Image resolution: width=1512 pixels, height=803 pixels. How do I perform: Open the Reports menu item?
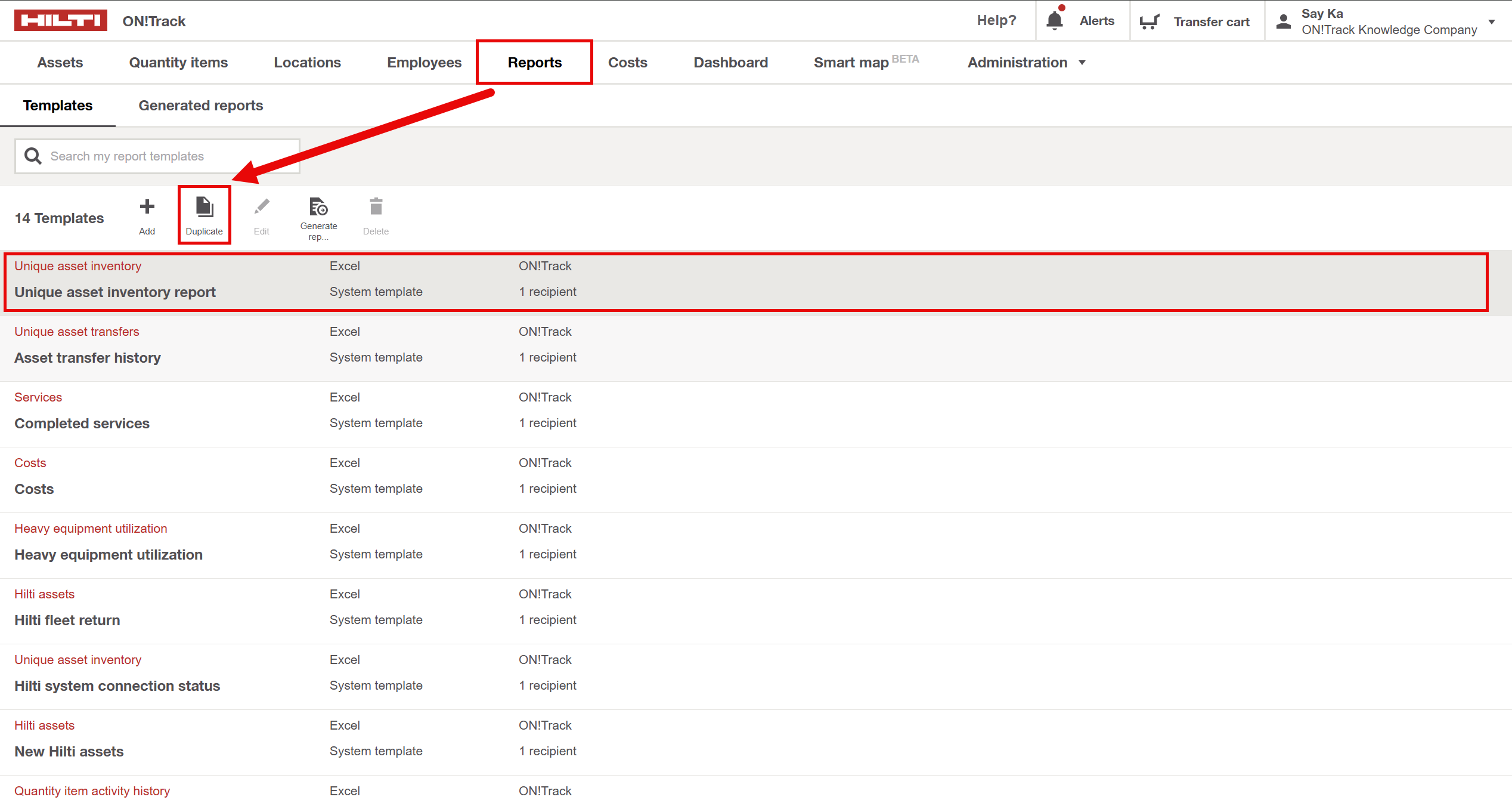click(534, 63)
